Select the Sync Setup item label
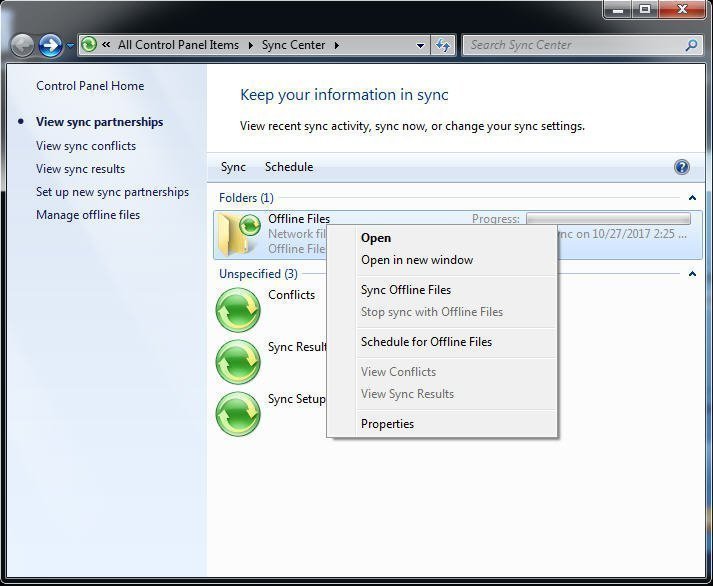 pyautogui.click(x=297, y=399)
